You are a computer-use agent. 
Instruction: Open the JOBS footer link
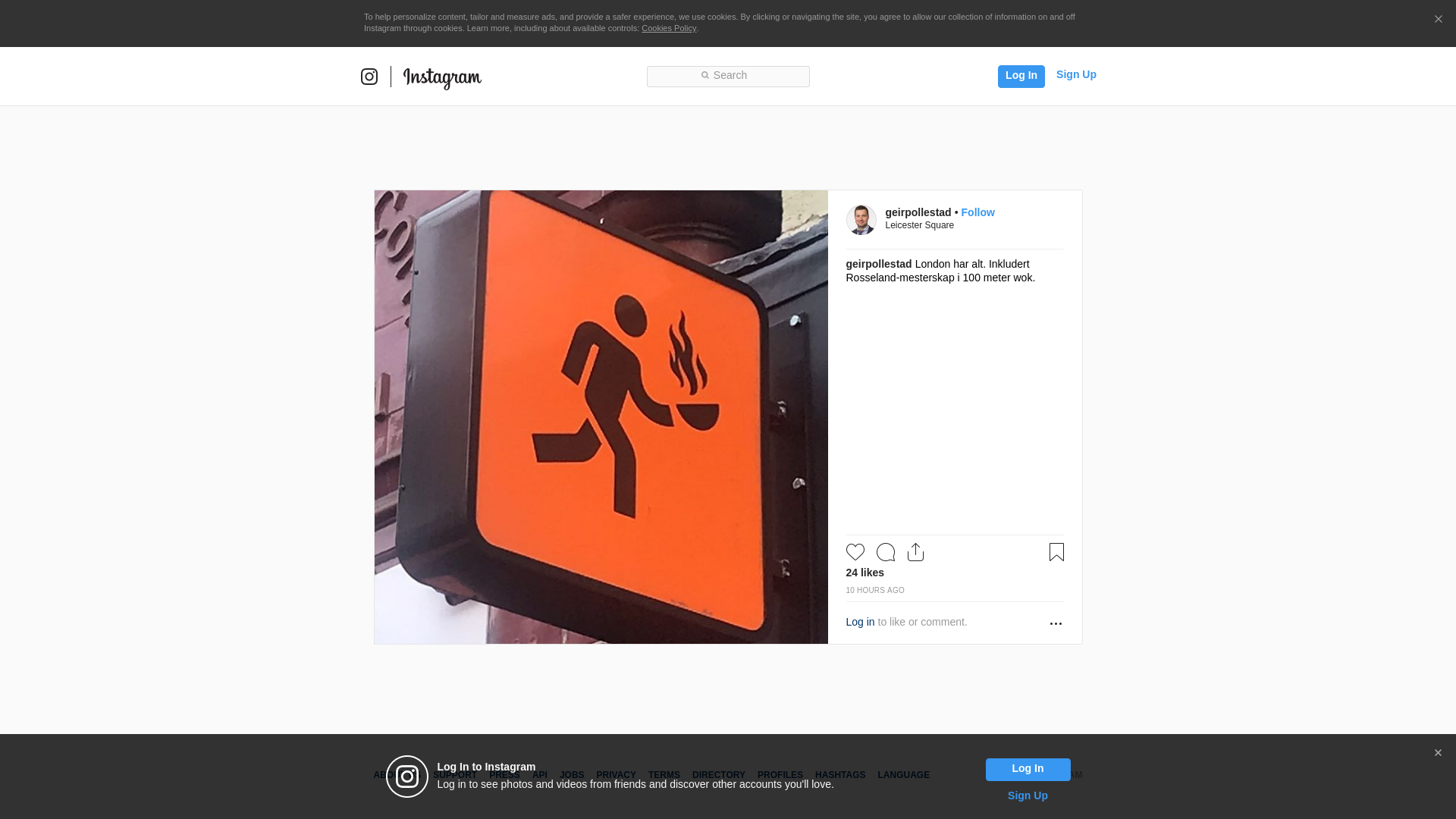point(572,776)
